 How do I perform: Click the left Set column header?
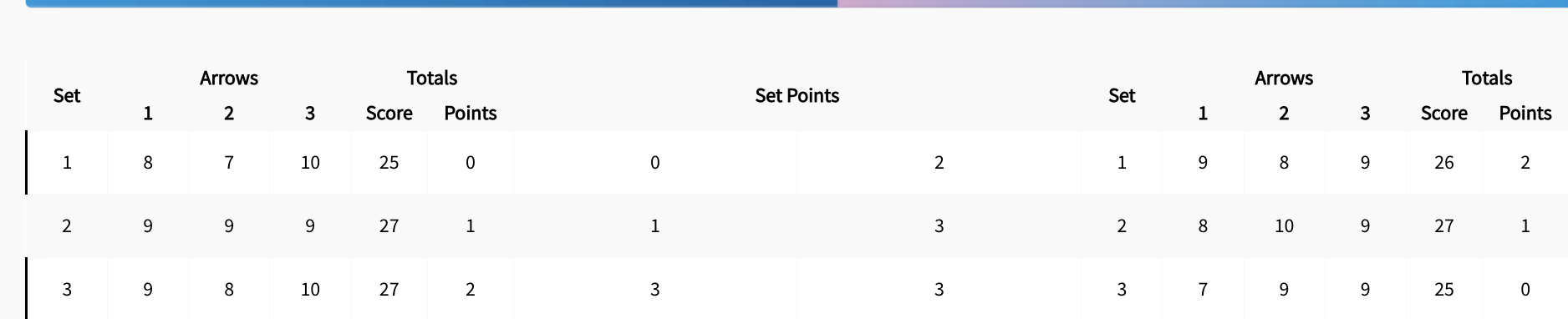(x=67, y=95)
